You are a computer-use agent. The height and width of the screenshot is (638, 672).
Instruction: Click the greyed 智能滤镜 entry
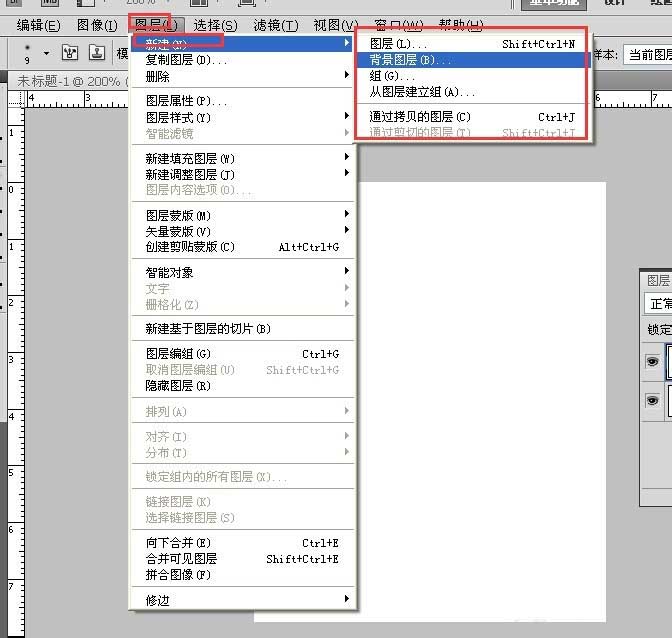242,134
